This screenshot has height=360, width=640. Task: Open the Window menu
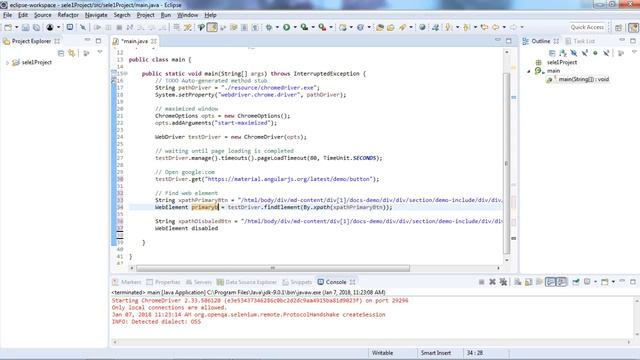click(x=187, y=15)
